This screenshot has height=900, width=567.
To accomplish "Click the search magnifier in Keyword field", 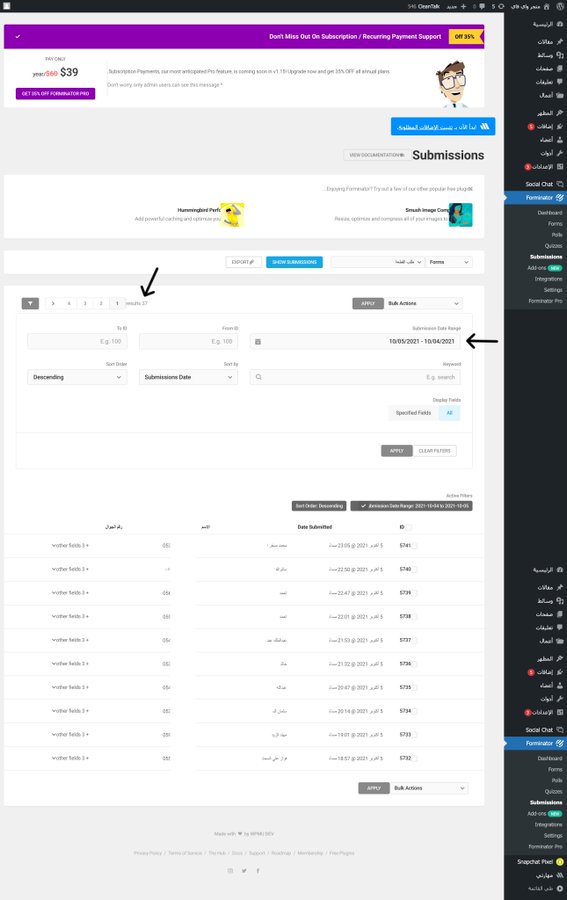I will (259, 377).
